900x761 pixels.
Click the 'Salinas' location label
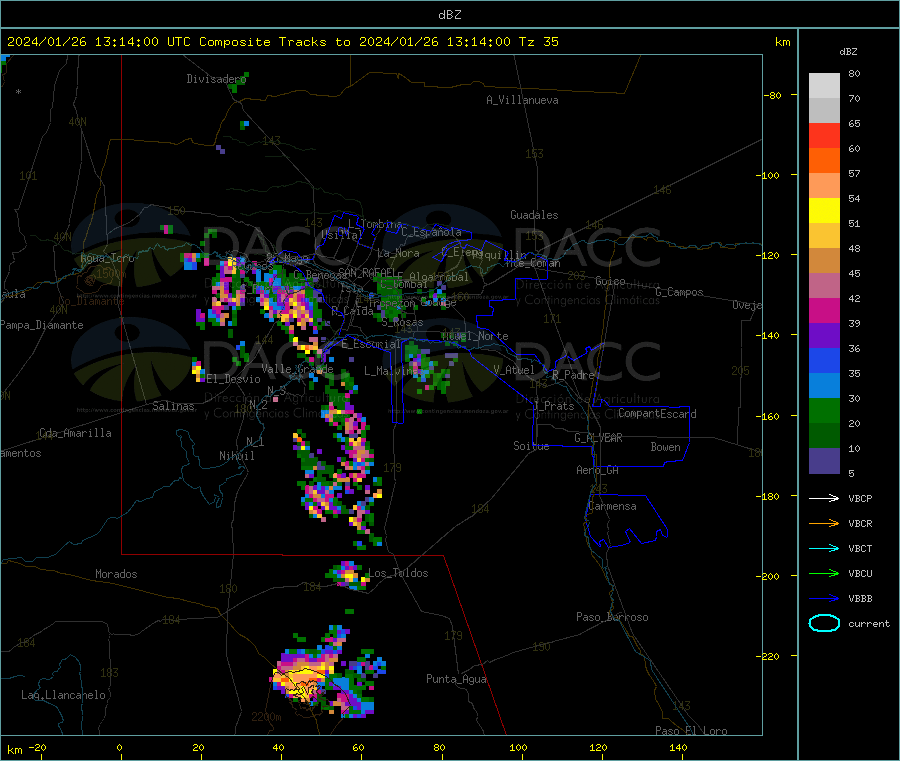click(x=173, y=406)
